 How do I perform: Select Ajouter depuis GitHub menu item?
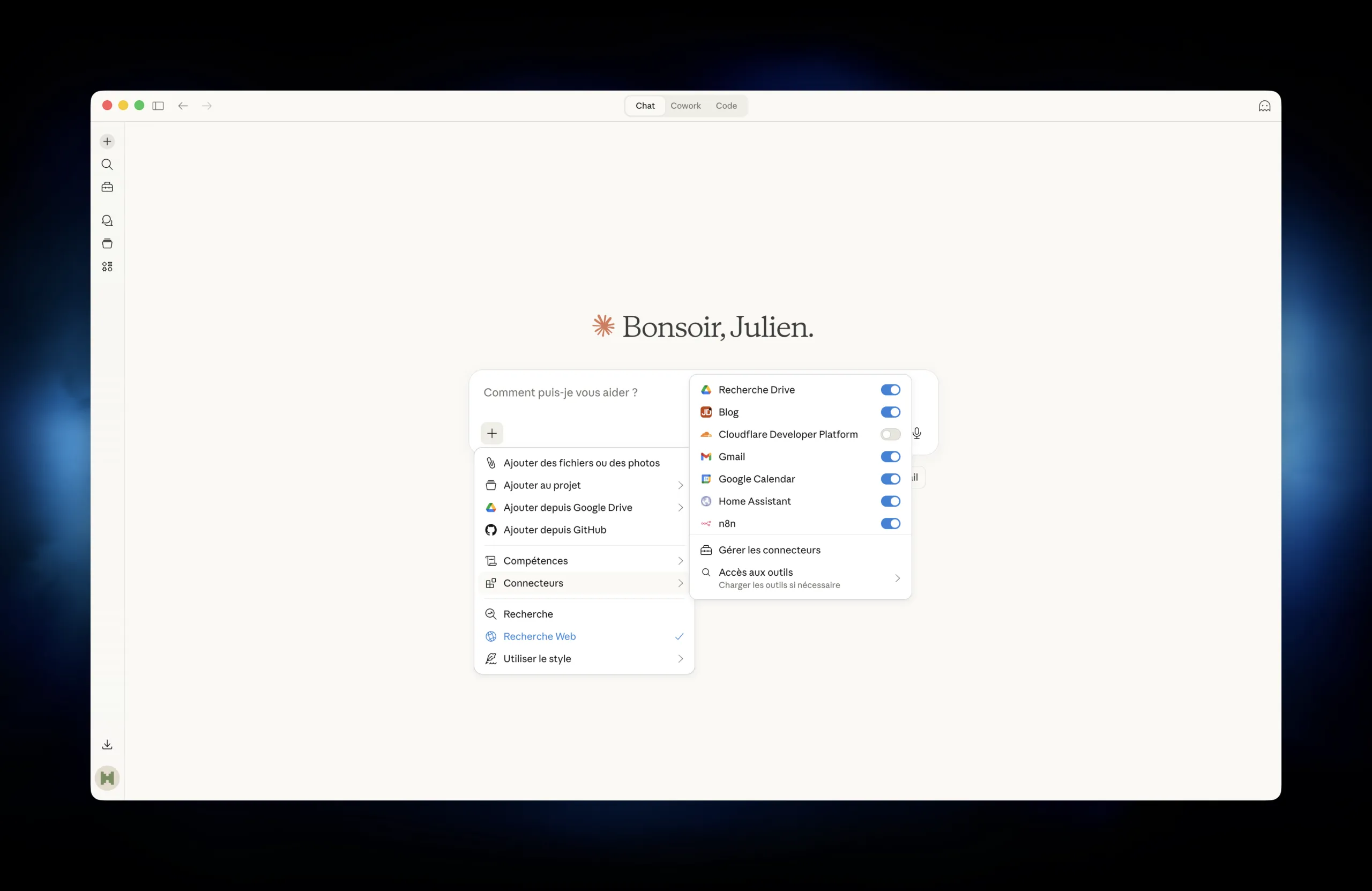[555, 530]
